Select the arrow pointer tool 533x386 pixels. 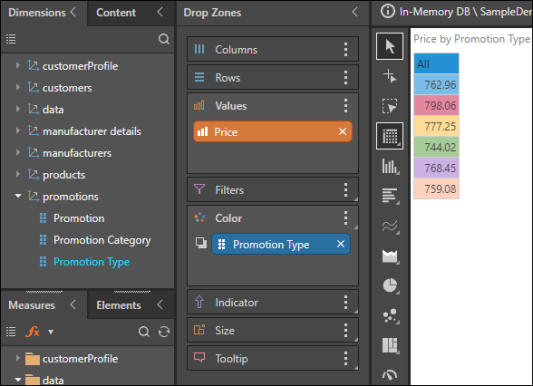tap(390, 46)
